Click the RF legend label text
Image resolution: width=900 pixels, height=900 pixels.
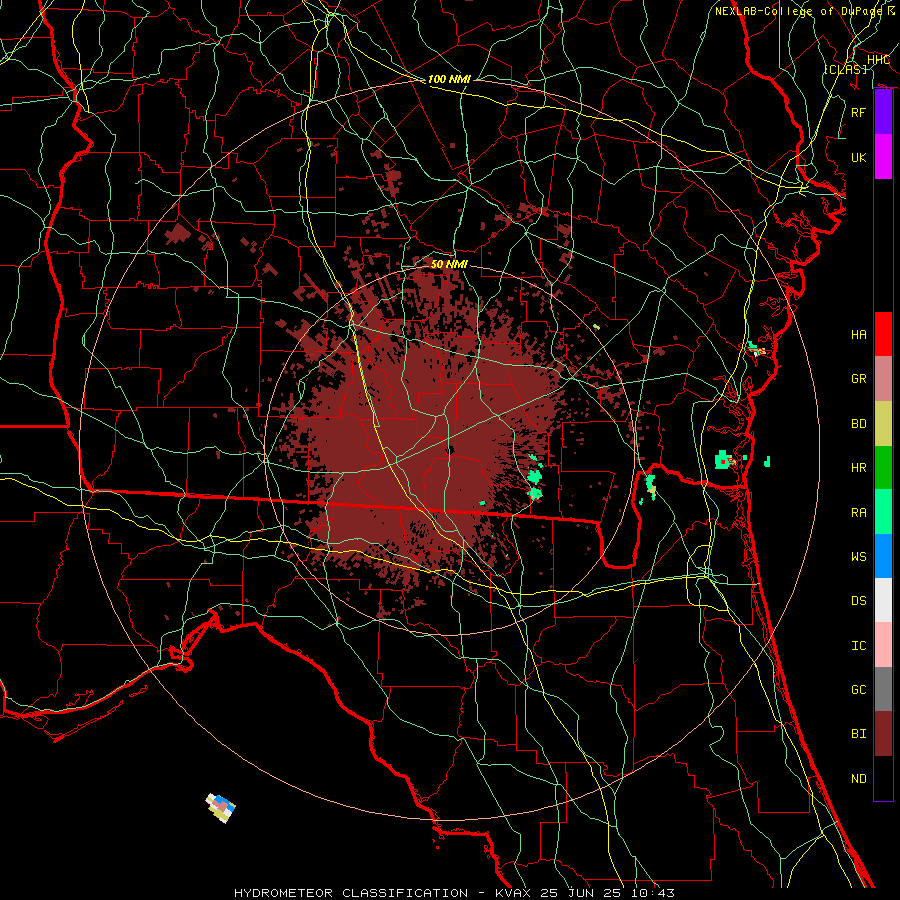[x=858, y=112]
